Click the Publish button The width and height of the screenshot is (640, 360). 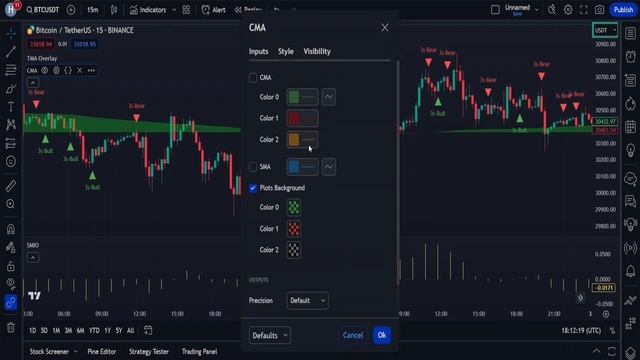click(623, 10)
